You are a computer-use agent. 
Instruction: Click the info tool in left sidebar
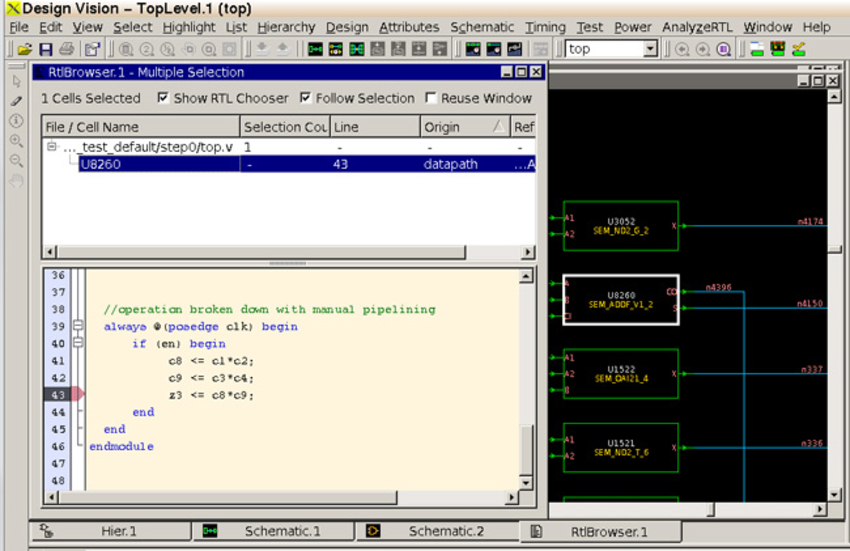16,121
